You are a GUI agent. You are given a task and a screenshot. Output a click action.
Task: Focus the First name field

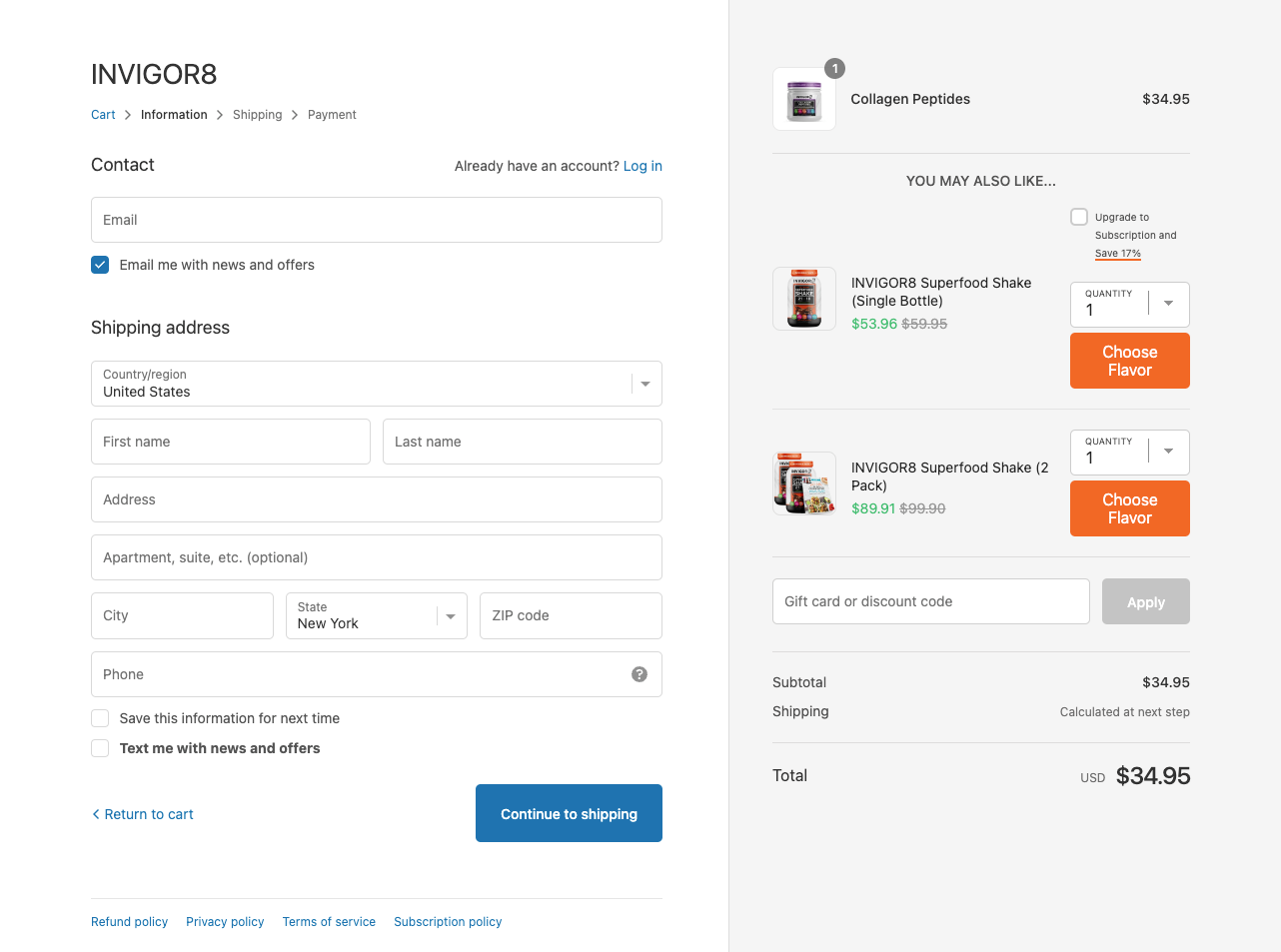pyautogui.click(x=231, y=442)
